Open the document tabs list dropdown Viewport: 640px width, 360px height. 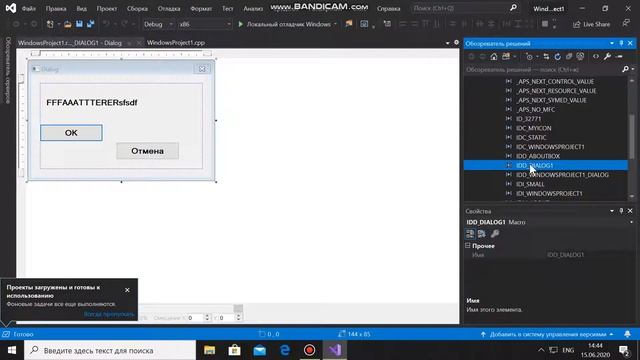447,43
